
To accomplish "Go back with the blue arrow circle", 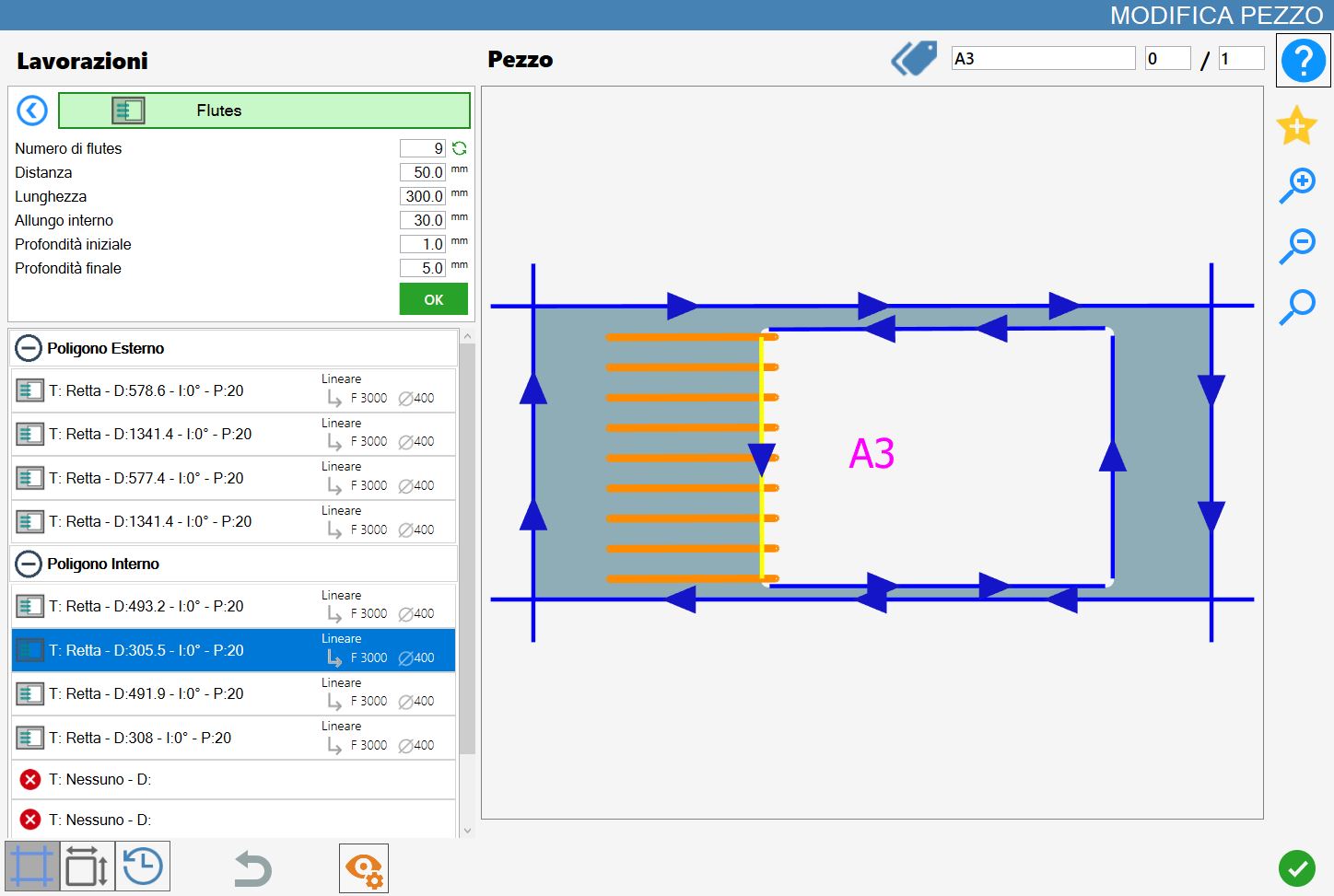I will point(32,111).
